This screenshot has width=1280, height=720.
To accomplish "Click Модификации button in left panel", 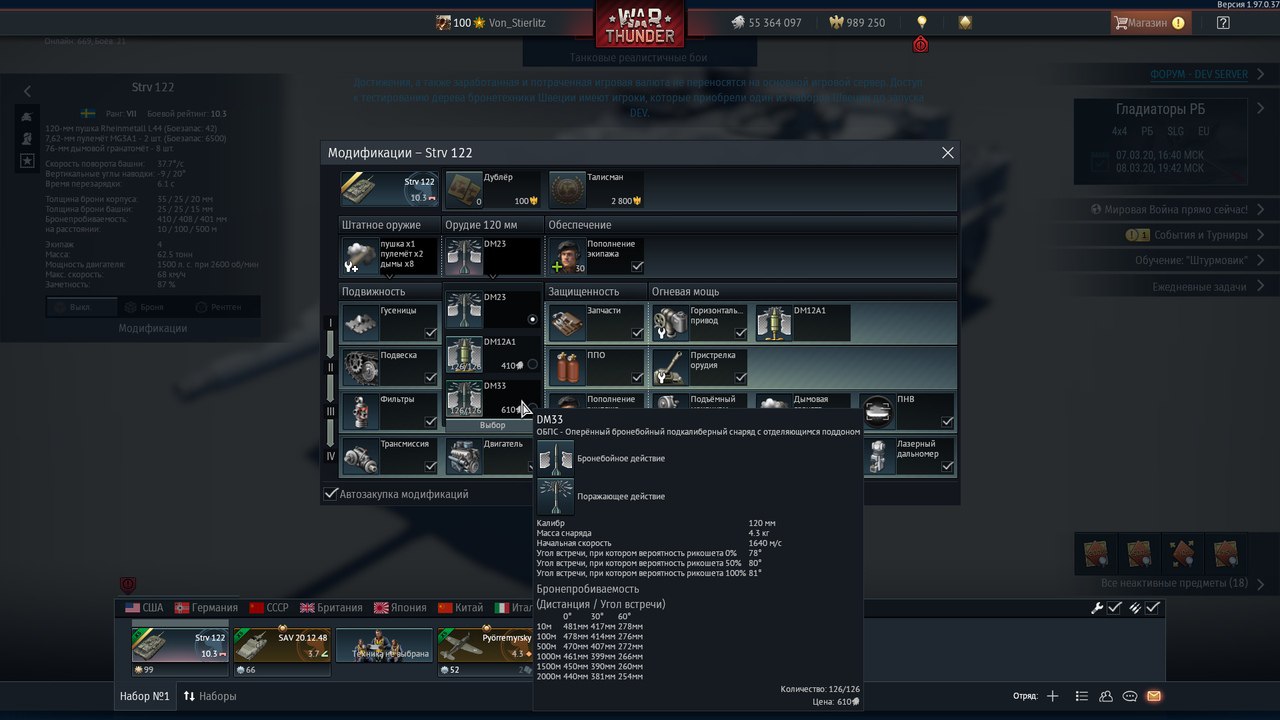I will (153, 328).
